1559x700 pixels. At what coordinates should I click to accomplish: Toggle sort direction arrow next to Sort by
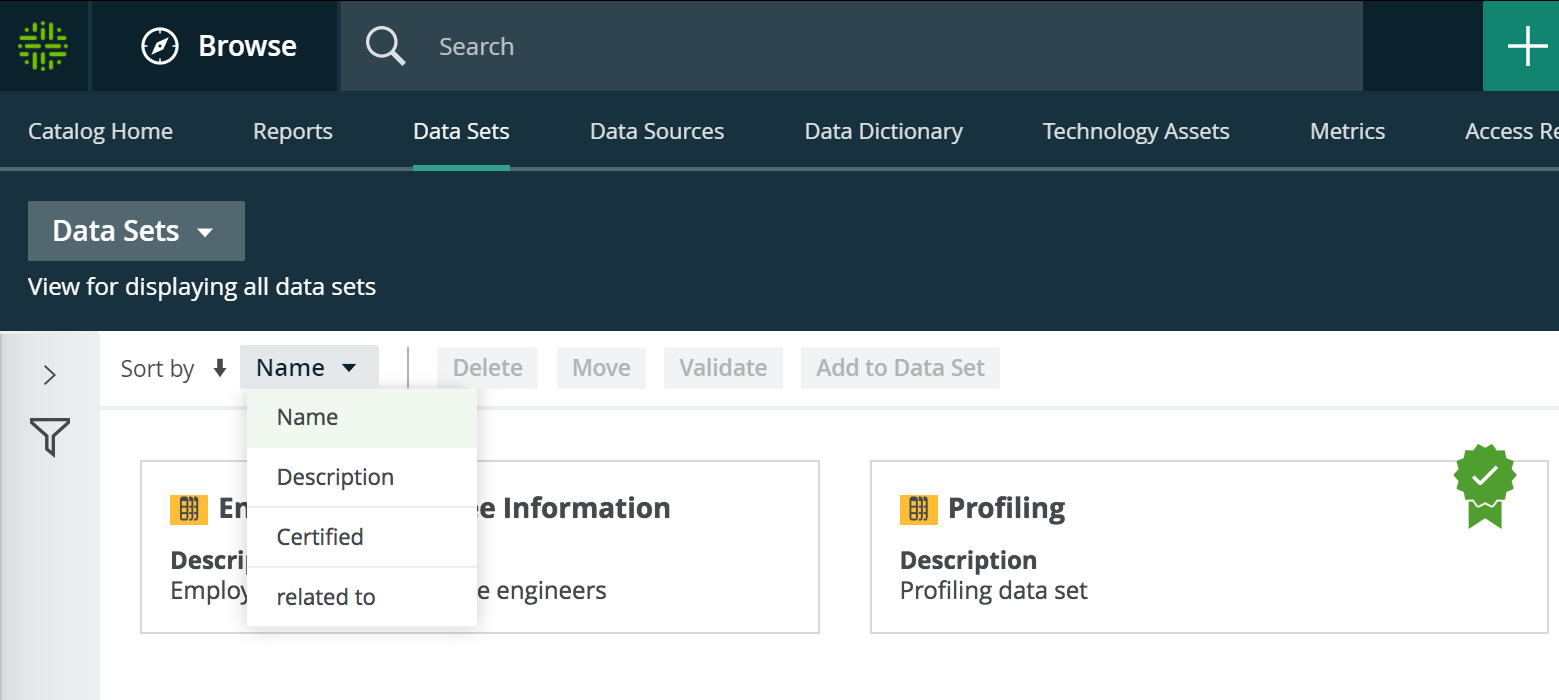coord(220,368)
